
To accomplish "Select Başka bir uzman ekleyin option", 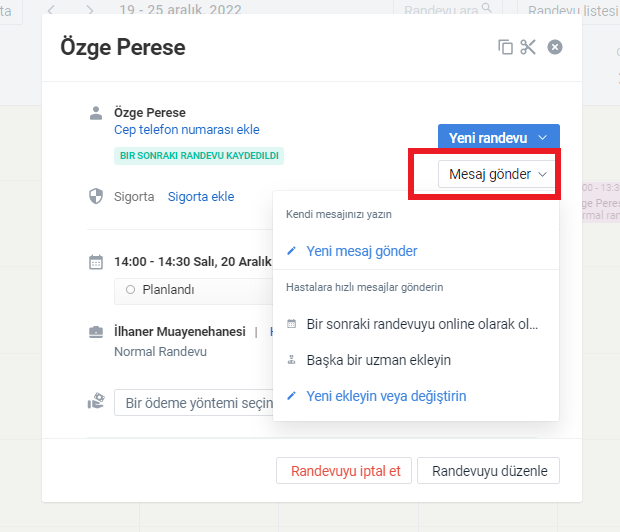I will (378, 360).
